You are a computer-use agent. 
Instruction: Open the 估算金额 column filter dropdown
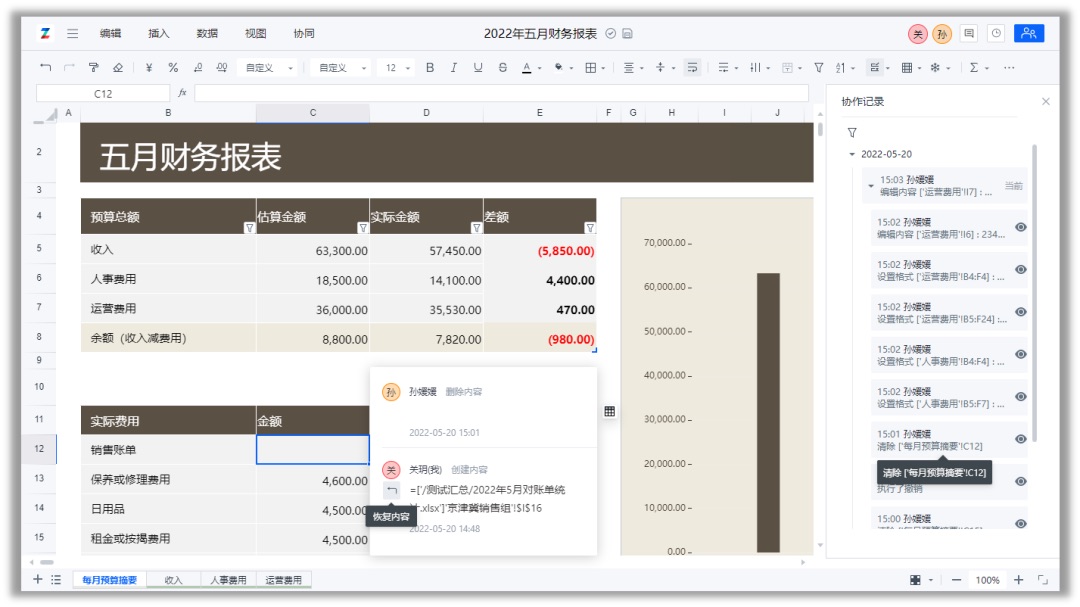coord(363,227)
